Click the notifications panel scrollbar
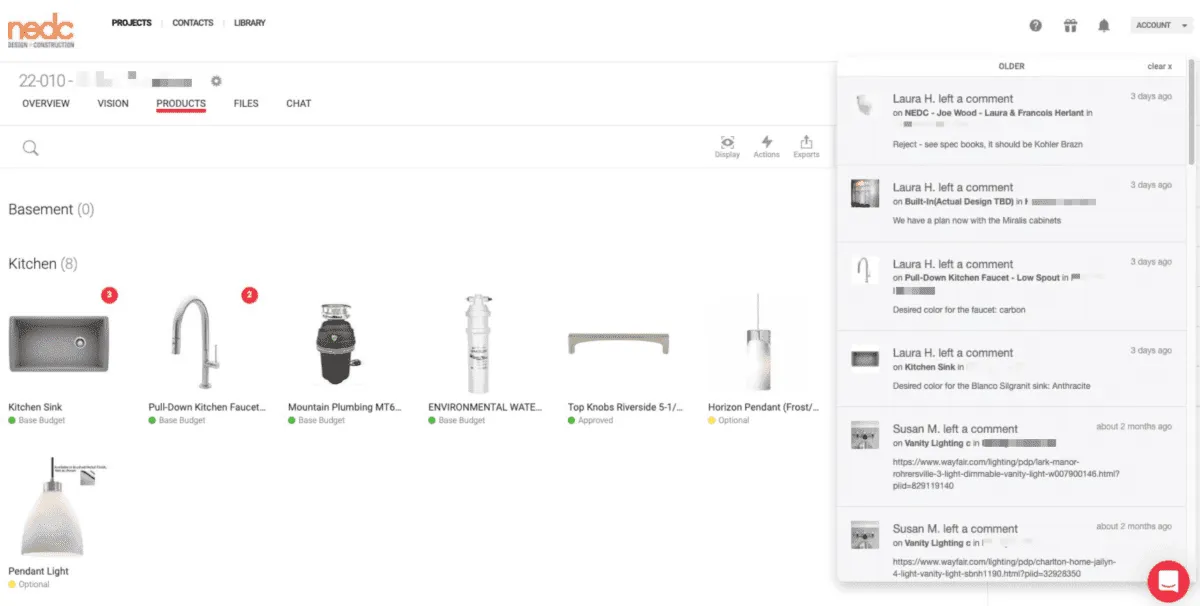1200x606 pixels. (x=1190, y=110)
